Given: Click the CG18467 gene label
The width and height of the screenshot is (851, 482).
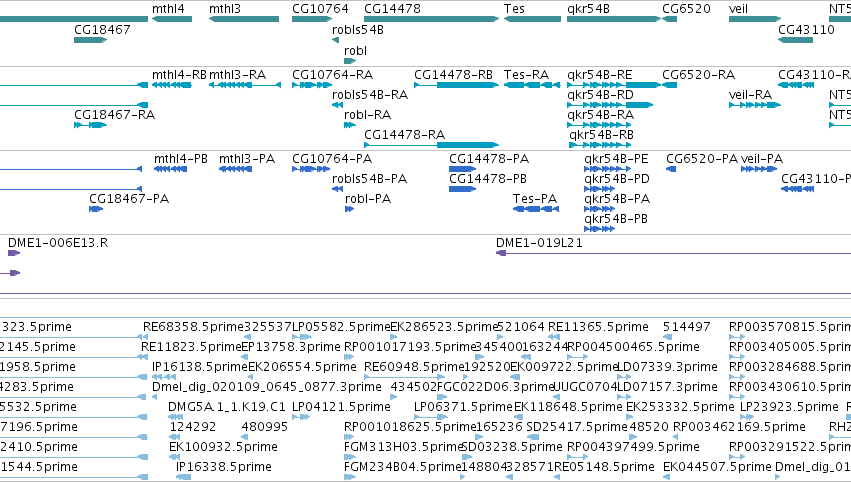Looking at the screenshot, I should click(x=103, y=29).
